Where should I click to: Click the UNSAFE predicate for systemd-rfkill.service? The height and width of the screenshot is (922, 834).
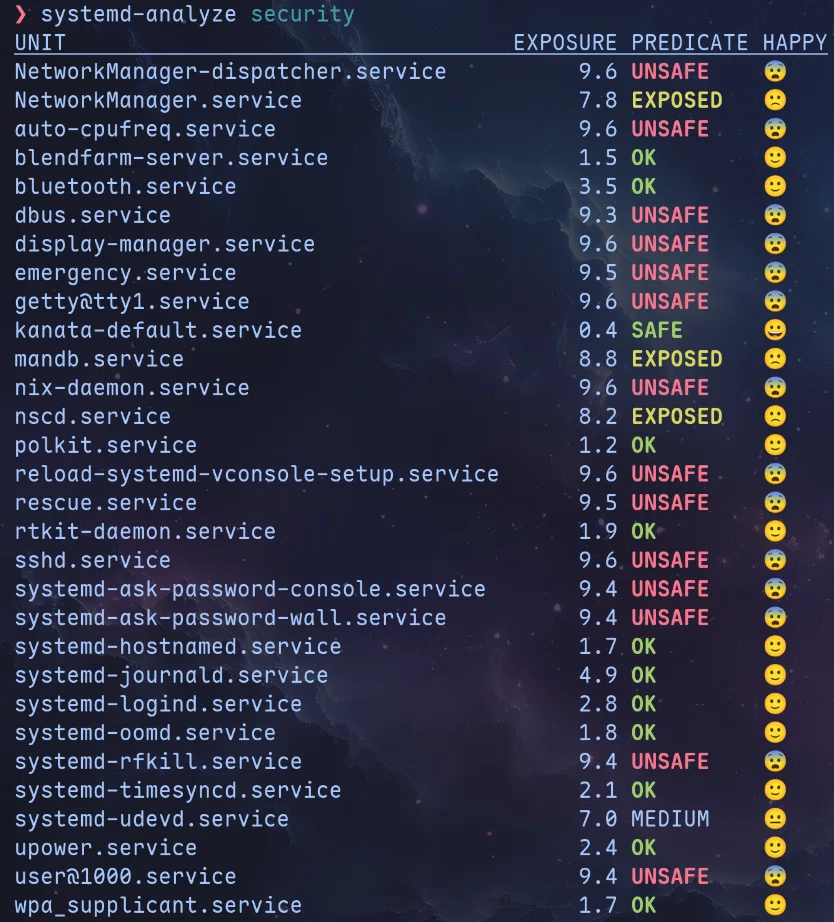point(670,762)
